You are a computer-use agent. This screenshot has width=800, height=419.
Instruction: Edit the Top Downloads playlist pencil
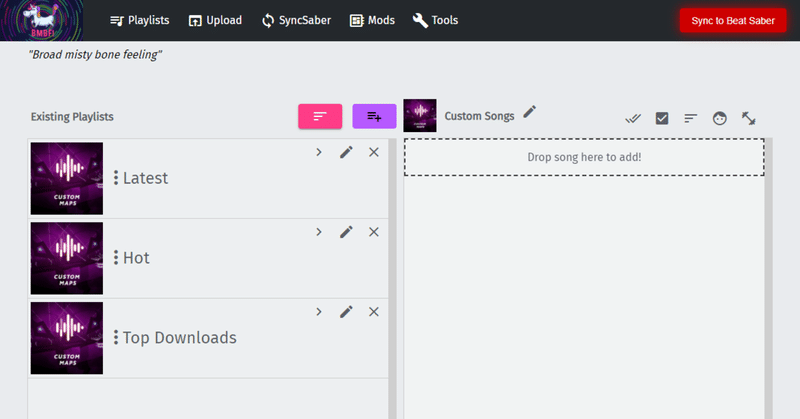[x=346, y=312]
